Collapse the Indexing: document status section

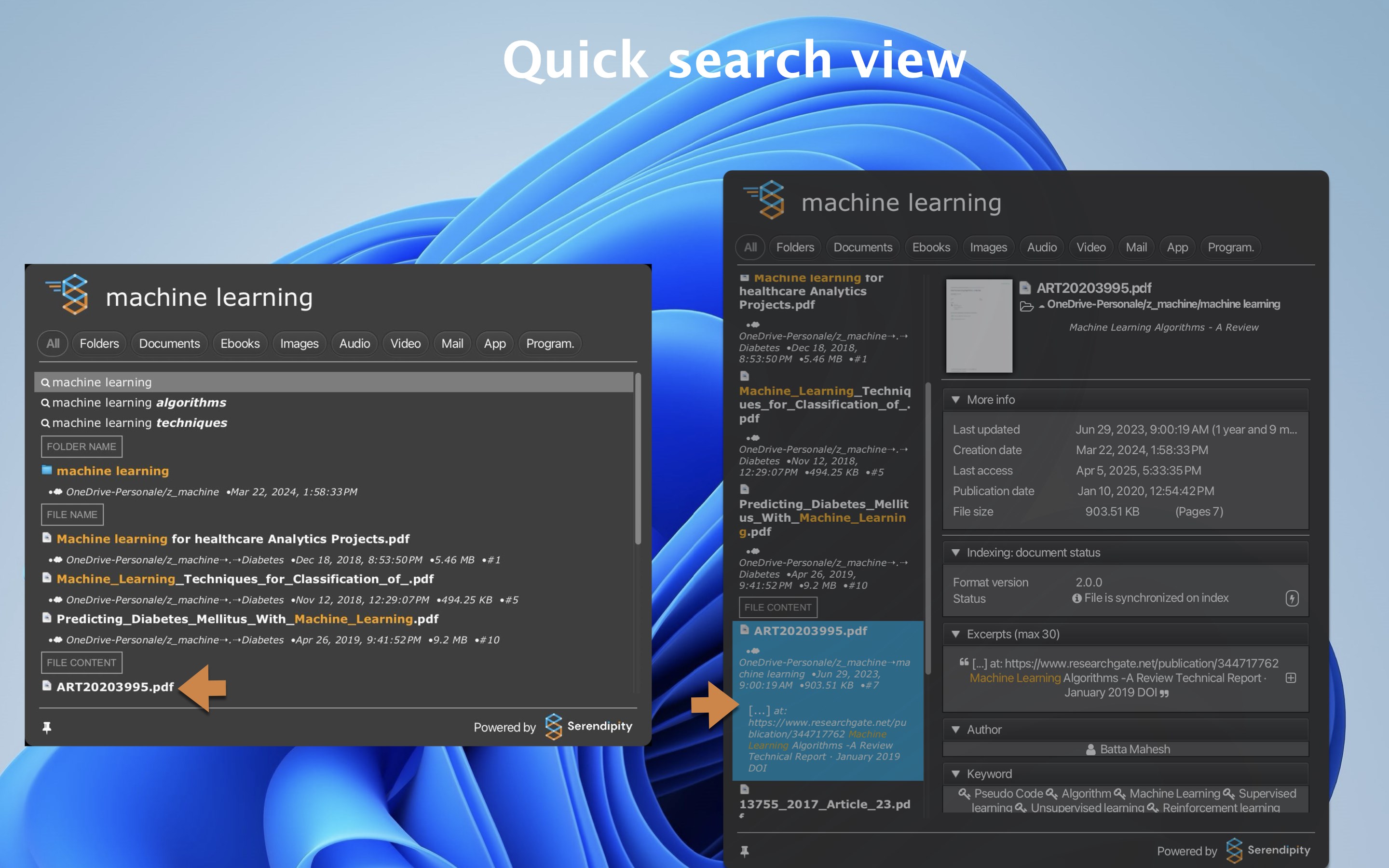[x=955, y=552]
